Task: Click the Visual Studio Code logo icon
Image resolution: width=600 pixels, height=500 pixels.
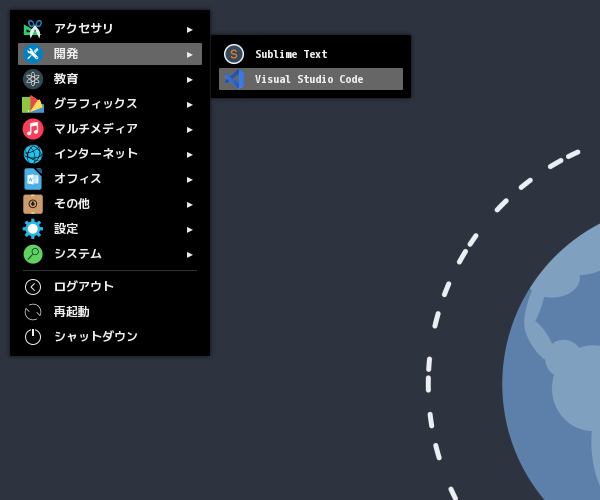Action: coord(234,79)
